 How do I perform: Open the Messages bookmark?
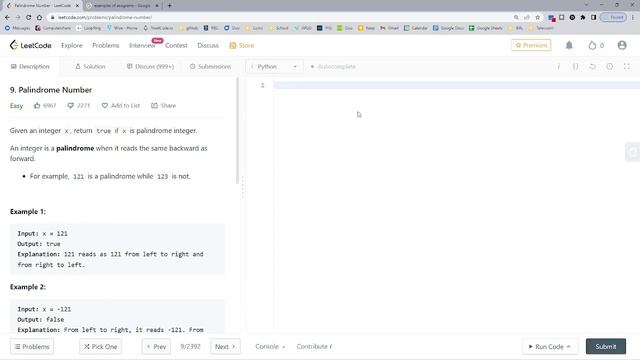click(x=17, y=28)
